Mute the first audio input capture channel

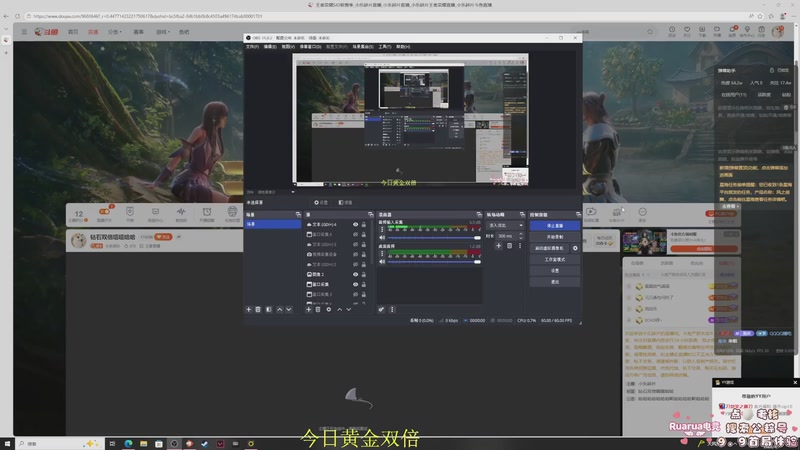pyautogui.click(x=382, y=238)
